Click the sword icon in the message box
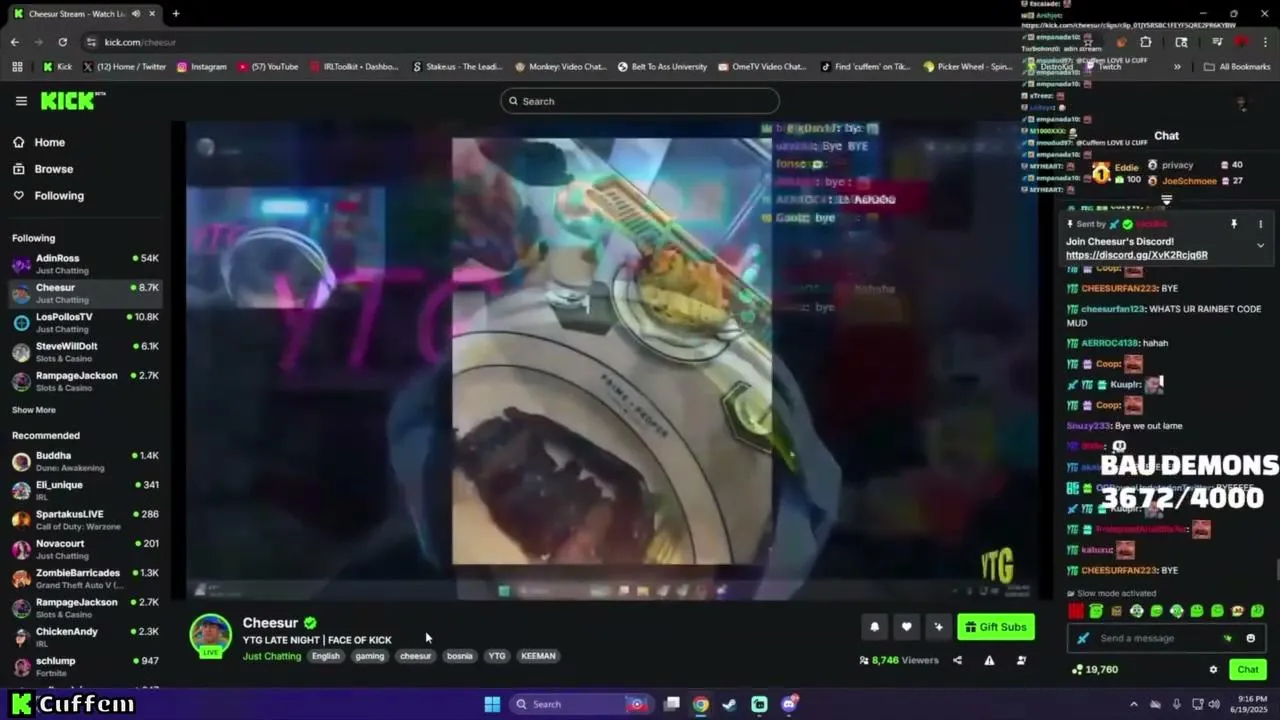1280x720 pixels. tap(1083, 638)
